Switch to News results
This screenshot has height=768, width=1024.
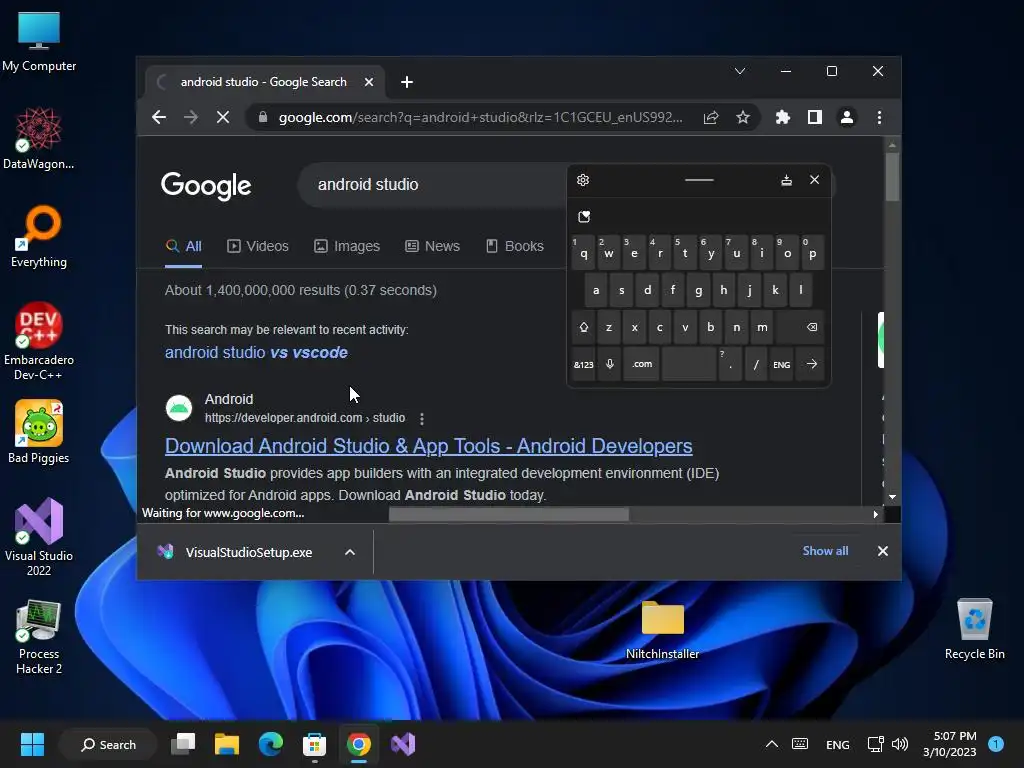432,246
